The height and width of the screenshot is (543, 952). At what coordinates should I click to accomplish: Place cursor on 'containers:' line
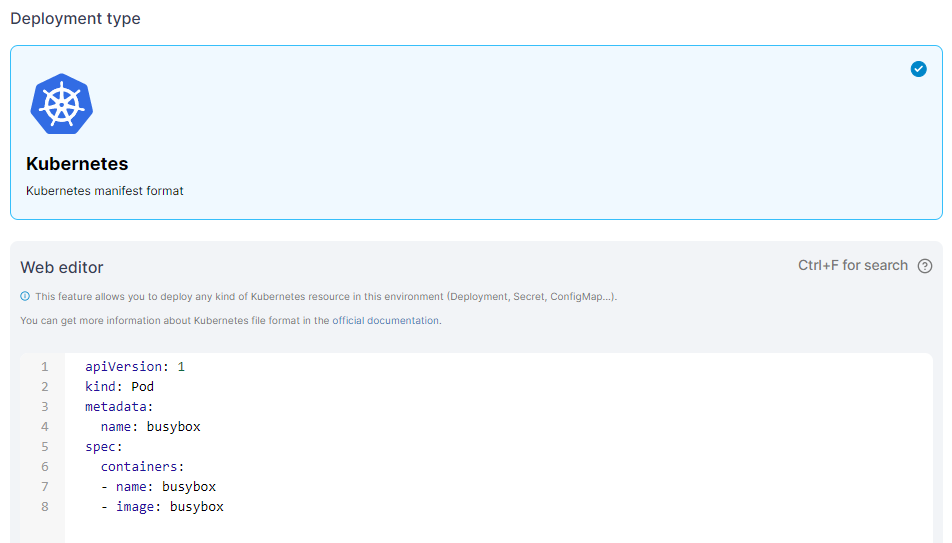coord(142,466)
